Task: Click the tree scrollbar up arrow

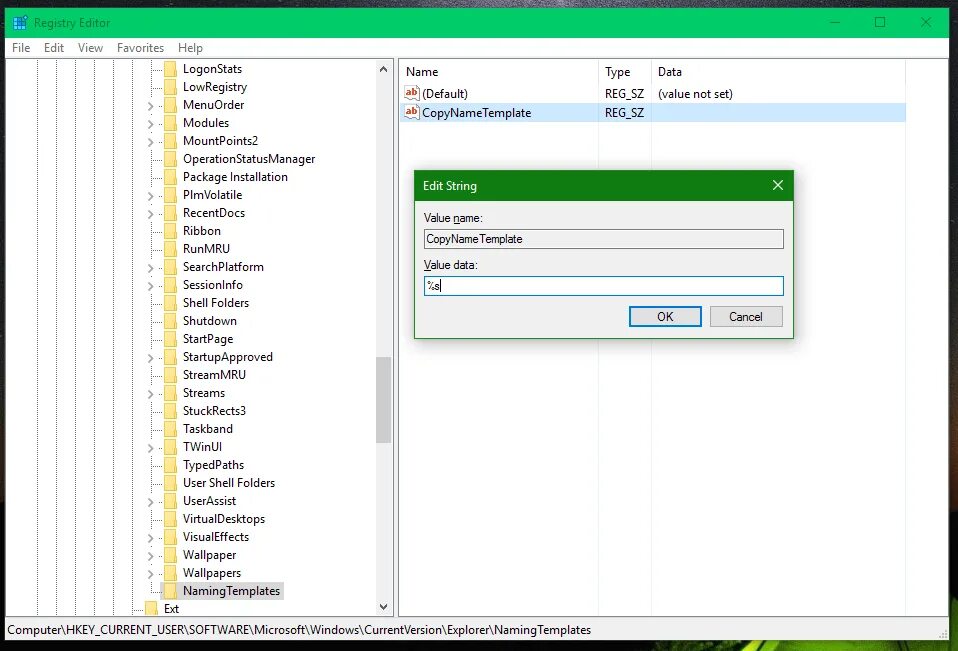Action: point(383,69)
